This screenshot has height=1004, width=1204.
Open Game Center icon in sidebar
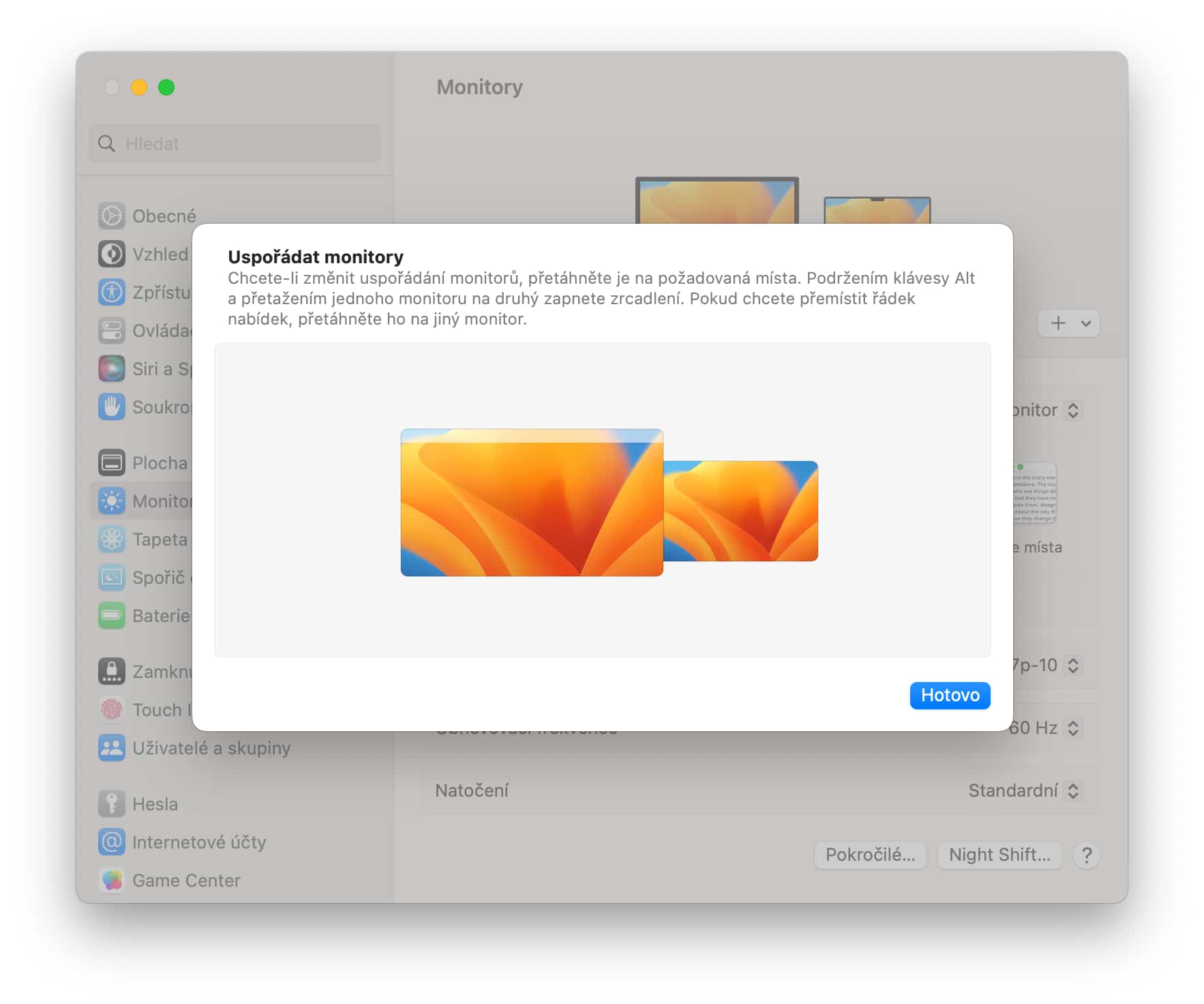[112, 880]
